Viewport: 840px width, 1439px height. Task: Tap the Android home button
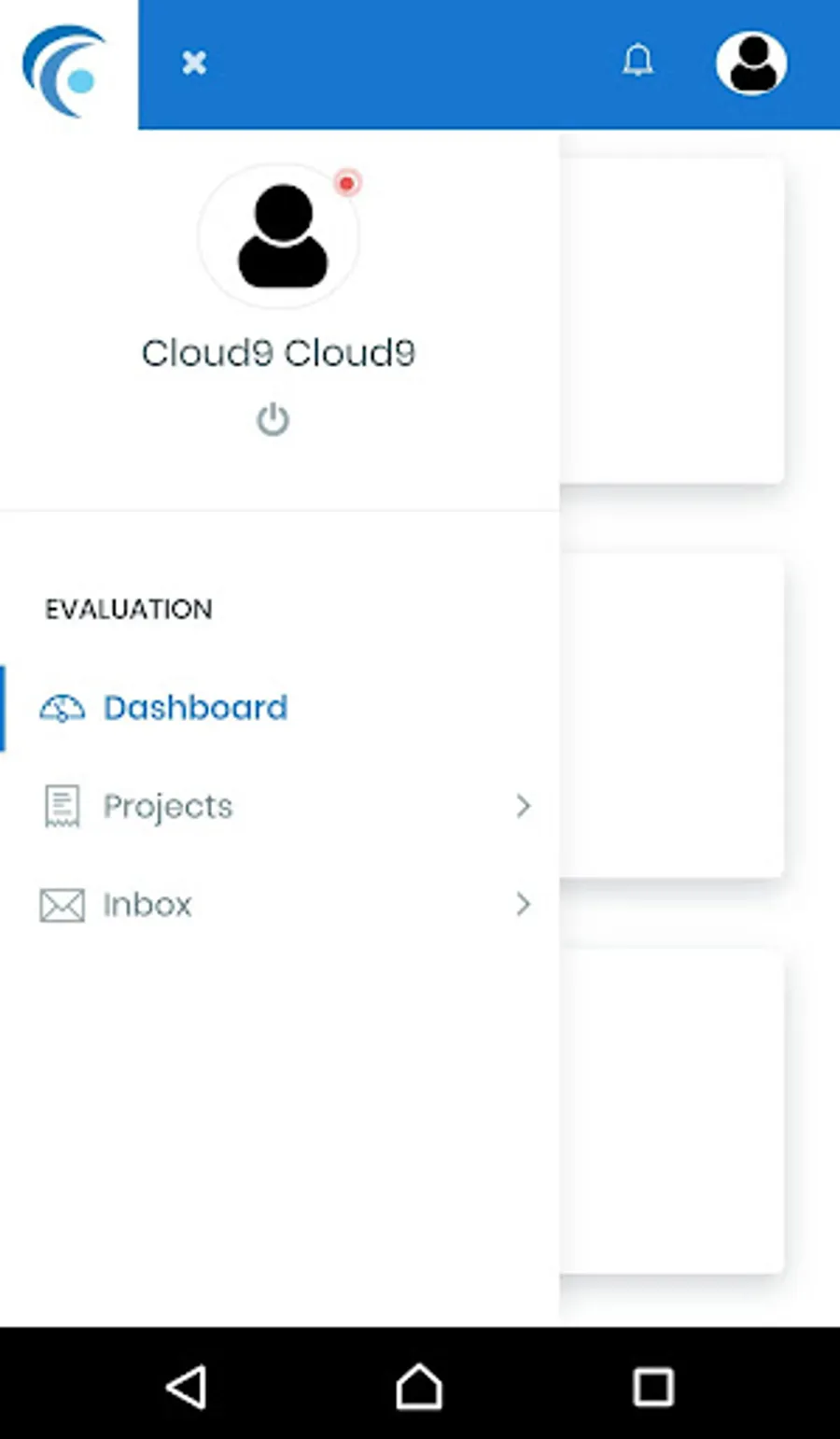pyautogui.click(x=419, y=1387)
